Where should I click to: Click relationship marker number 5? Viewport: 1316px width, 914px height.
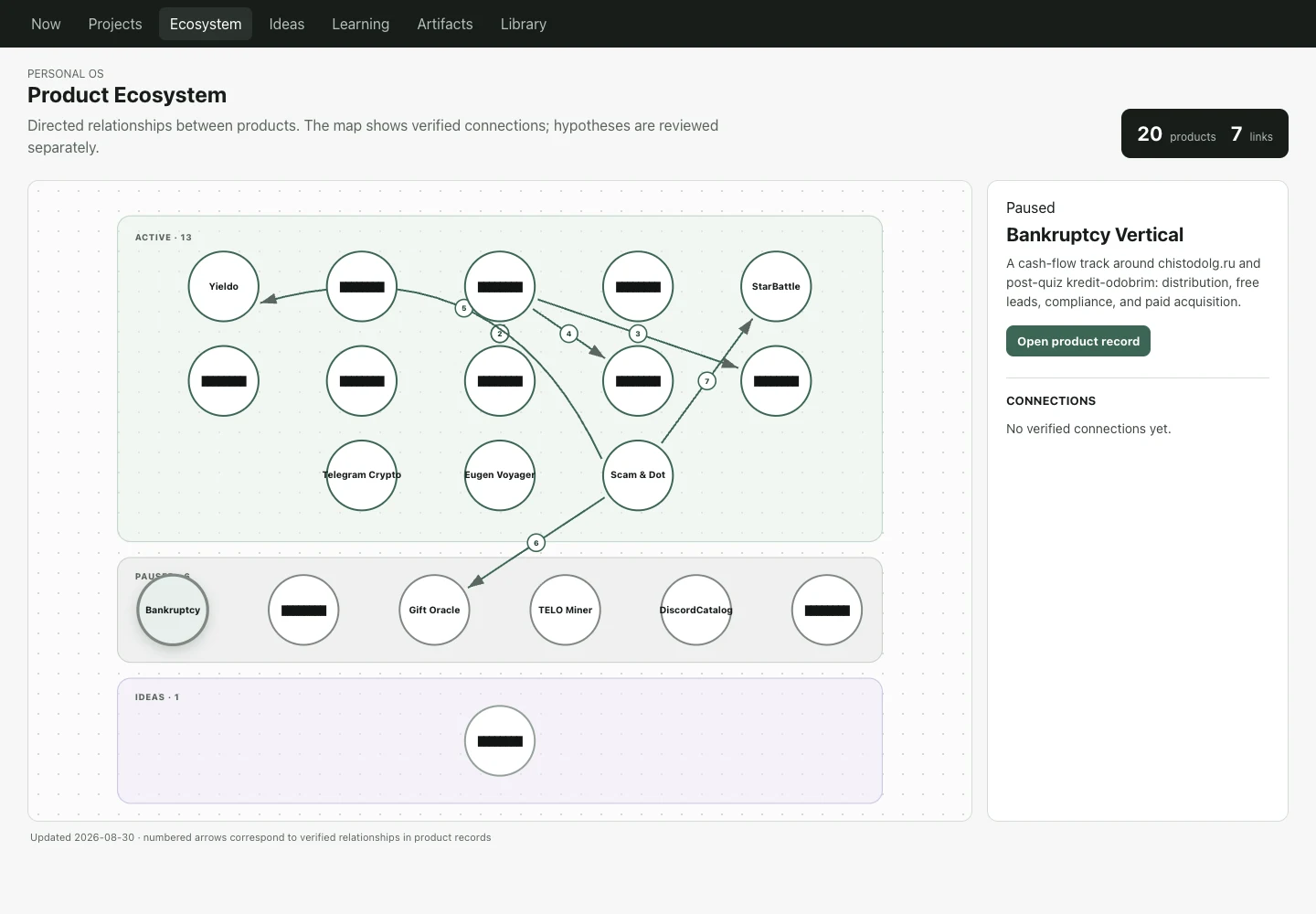pos(464,308)
